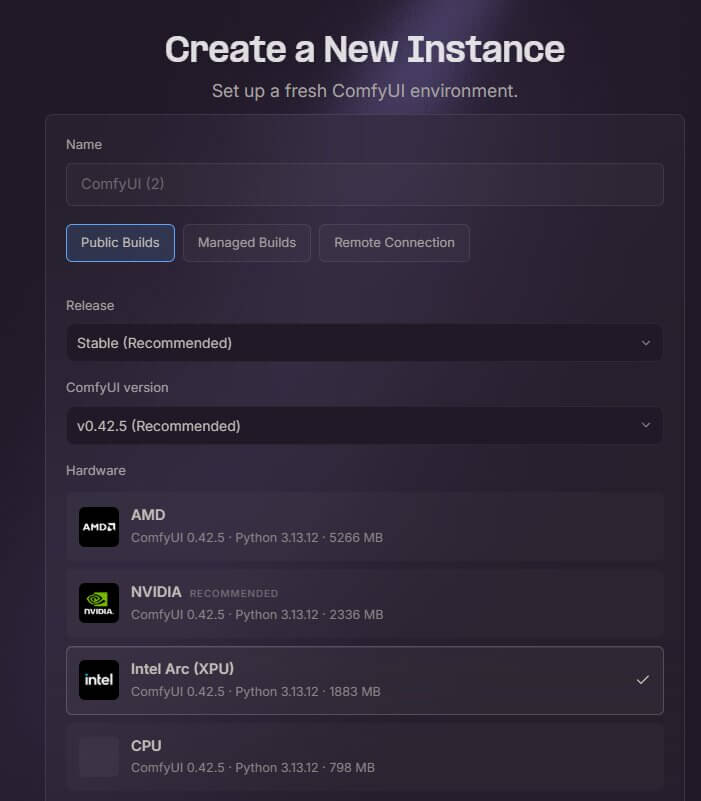Click the 'Name' field label
The width and height of the screenshot is (701, 801).
click(x=84, y=145)
